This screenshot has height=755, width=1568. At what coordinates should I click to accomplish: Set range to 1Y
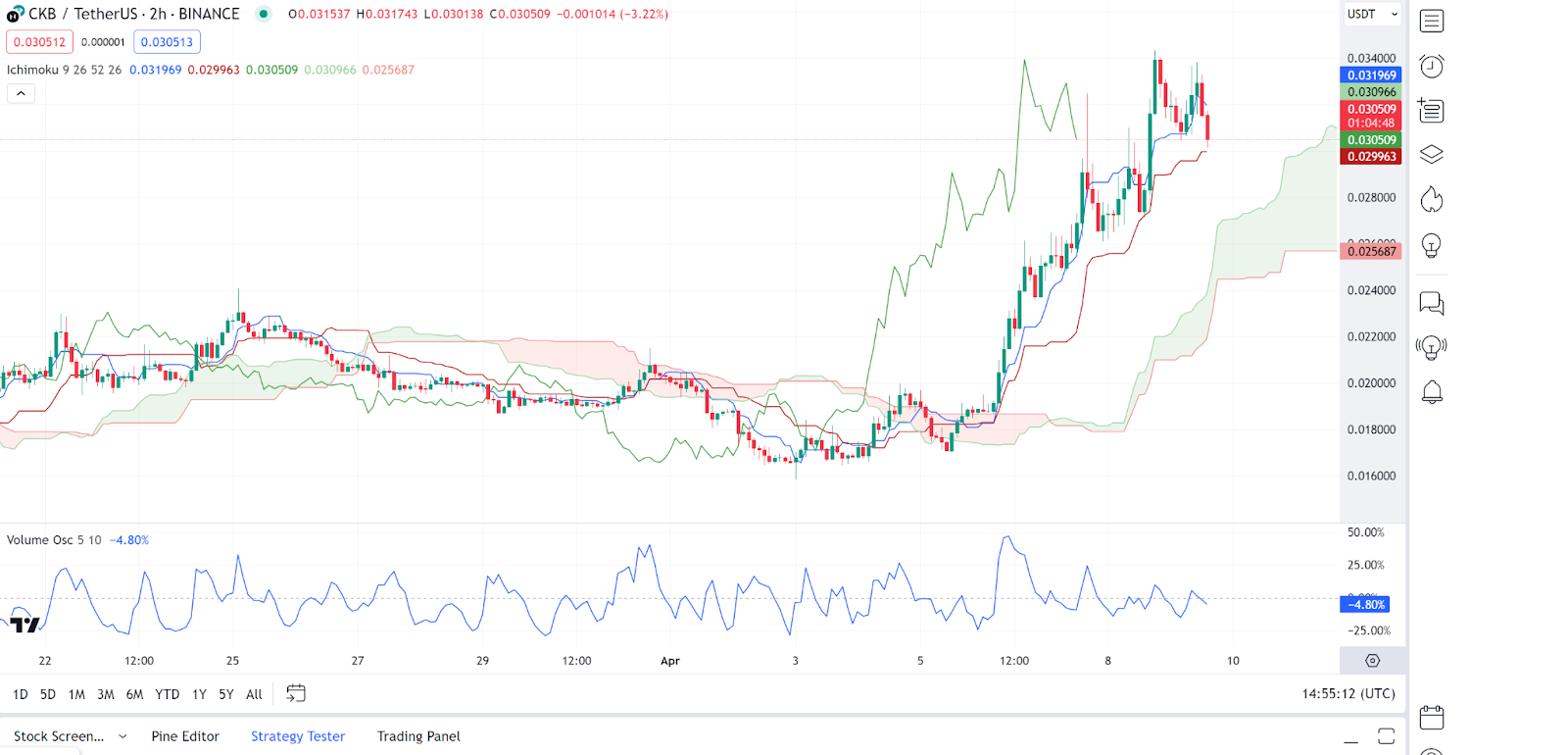tap(199, 694)
